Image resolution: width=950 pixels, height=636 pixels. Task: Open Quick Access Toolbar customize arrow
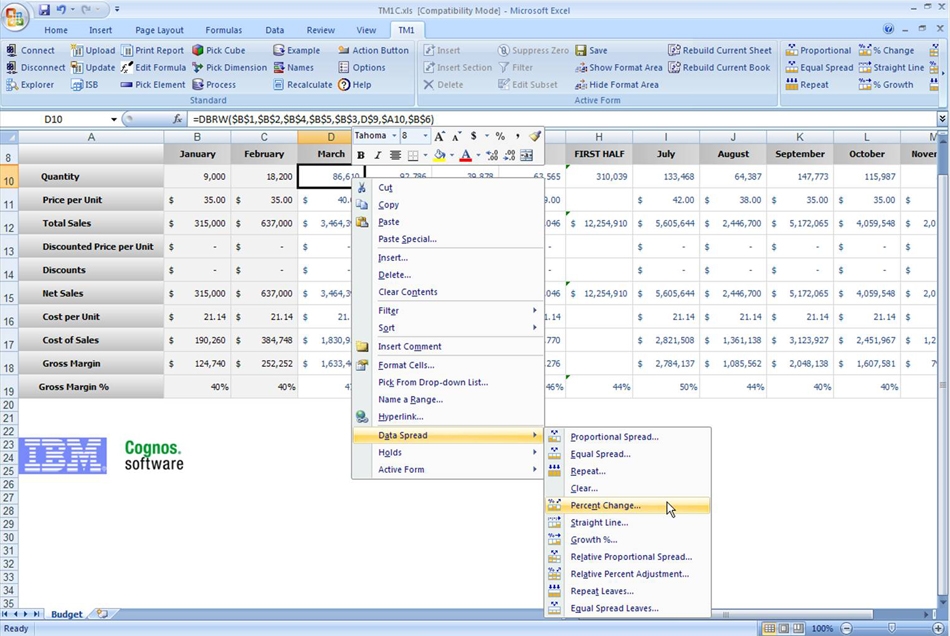pyautogui.click(x=117, y=10)
